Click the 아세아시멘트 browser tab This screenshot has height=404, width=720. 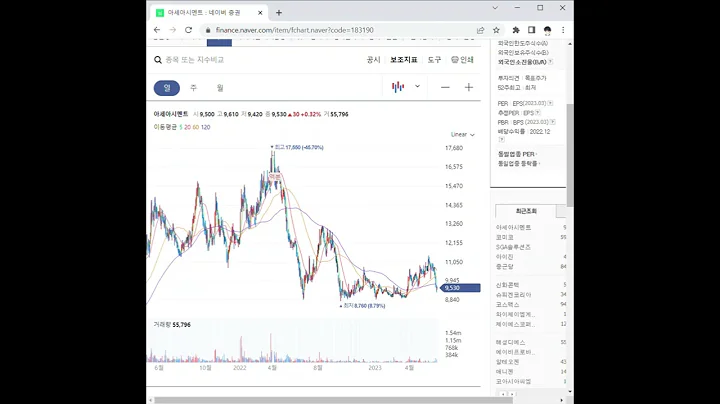click(x=209, y=13)
